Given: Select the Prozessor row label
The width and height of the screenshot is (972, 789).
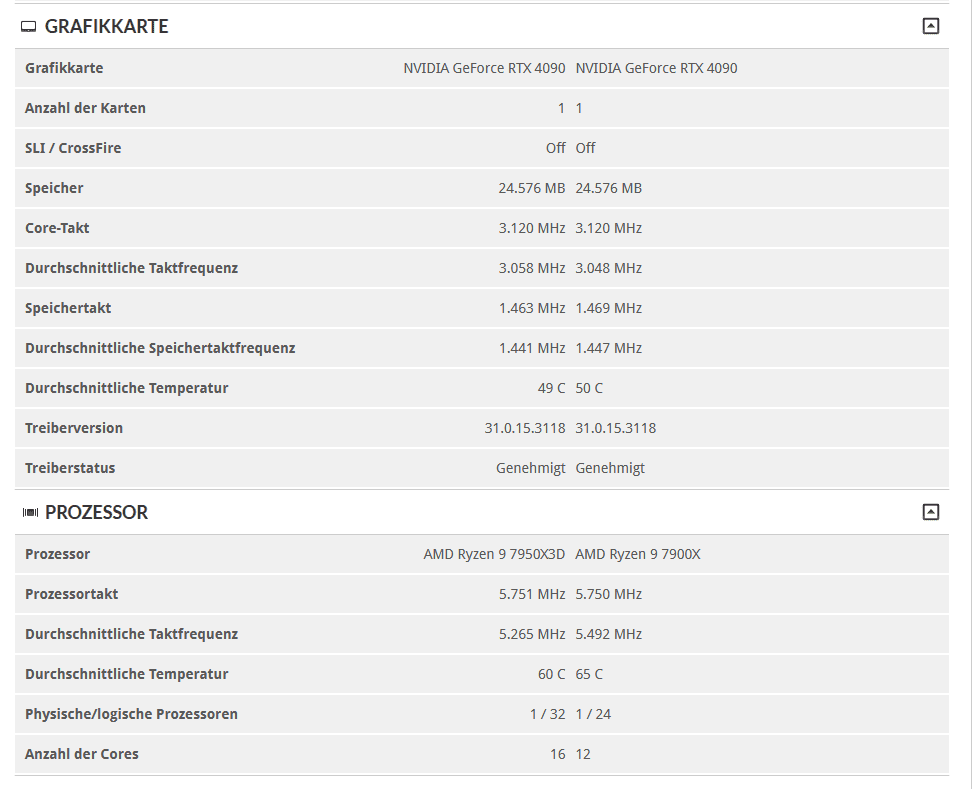Looking at the screenshot, I should tap(57, 554).
